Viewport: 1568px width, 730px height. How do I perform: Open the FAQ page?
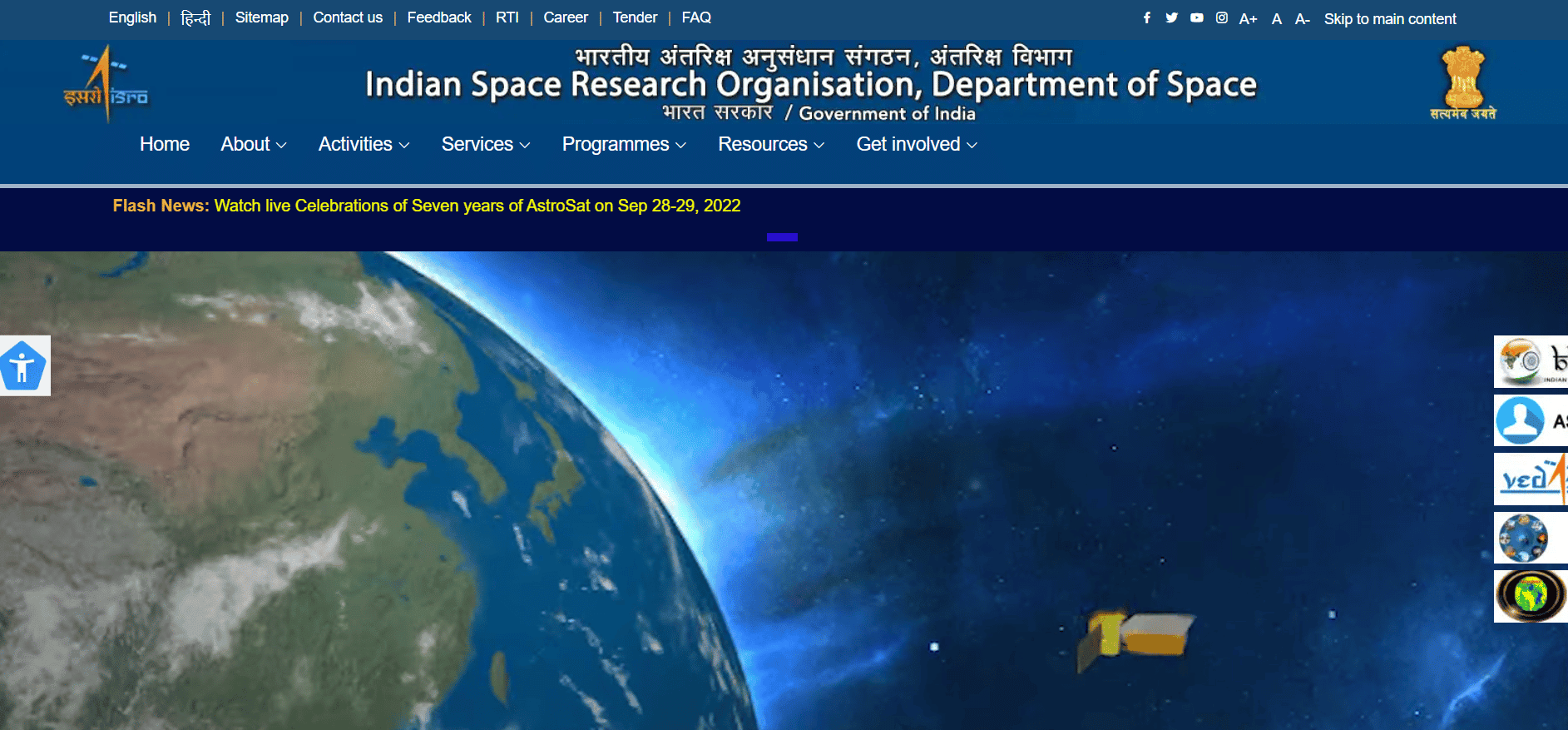tap(696, 17)
